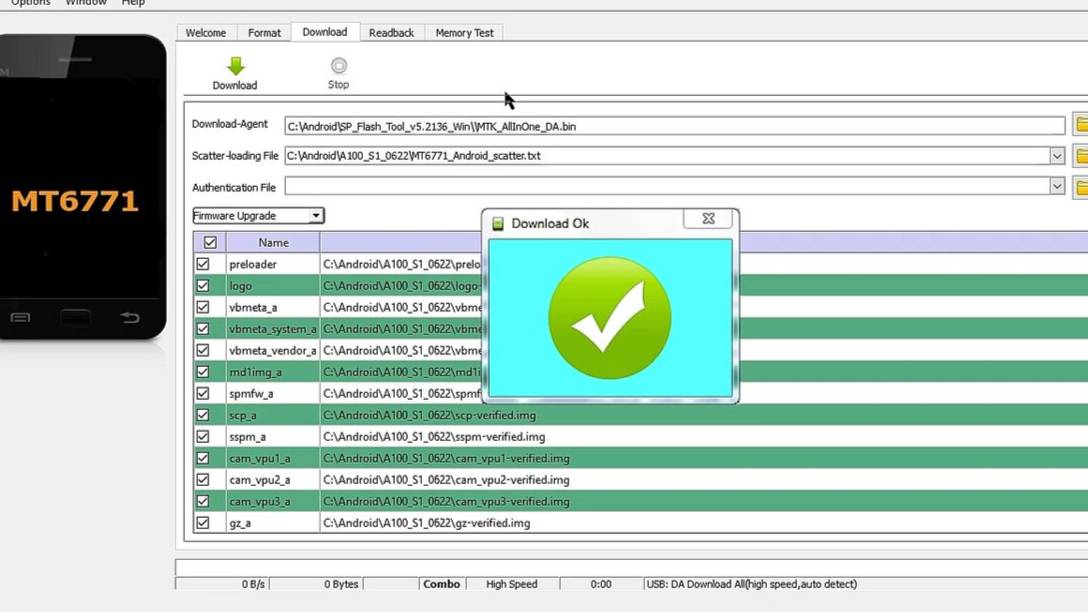Open the Memory Test tab

click(x=464, y=33)
